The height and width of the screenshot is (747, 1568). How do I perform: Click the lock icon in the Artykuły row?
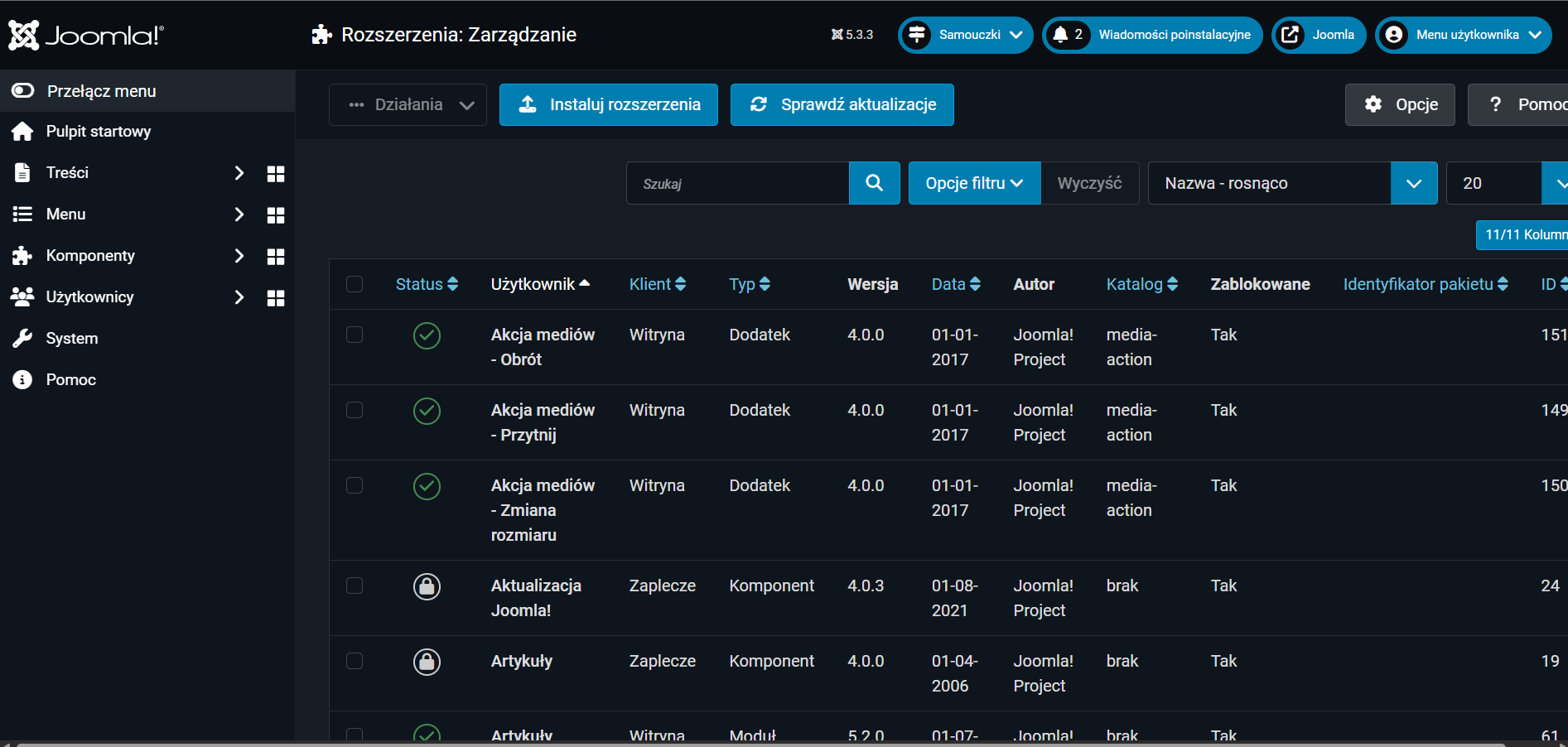[x=427, y=662]
